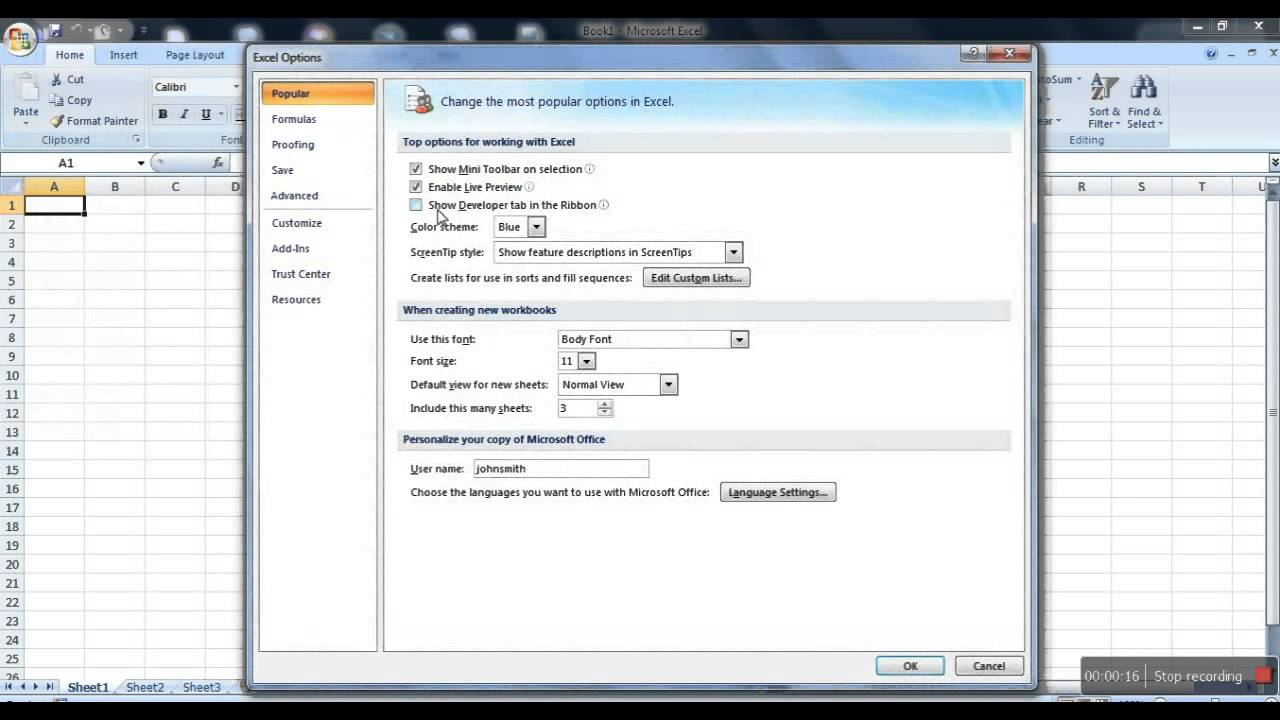Select the Add-Ins category
Image resolution: width=1280 pixels, height=720 pixels.
[318, 248]
